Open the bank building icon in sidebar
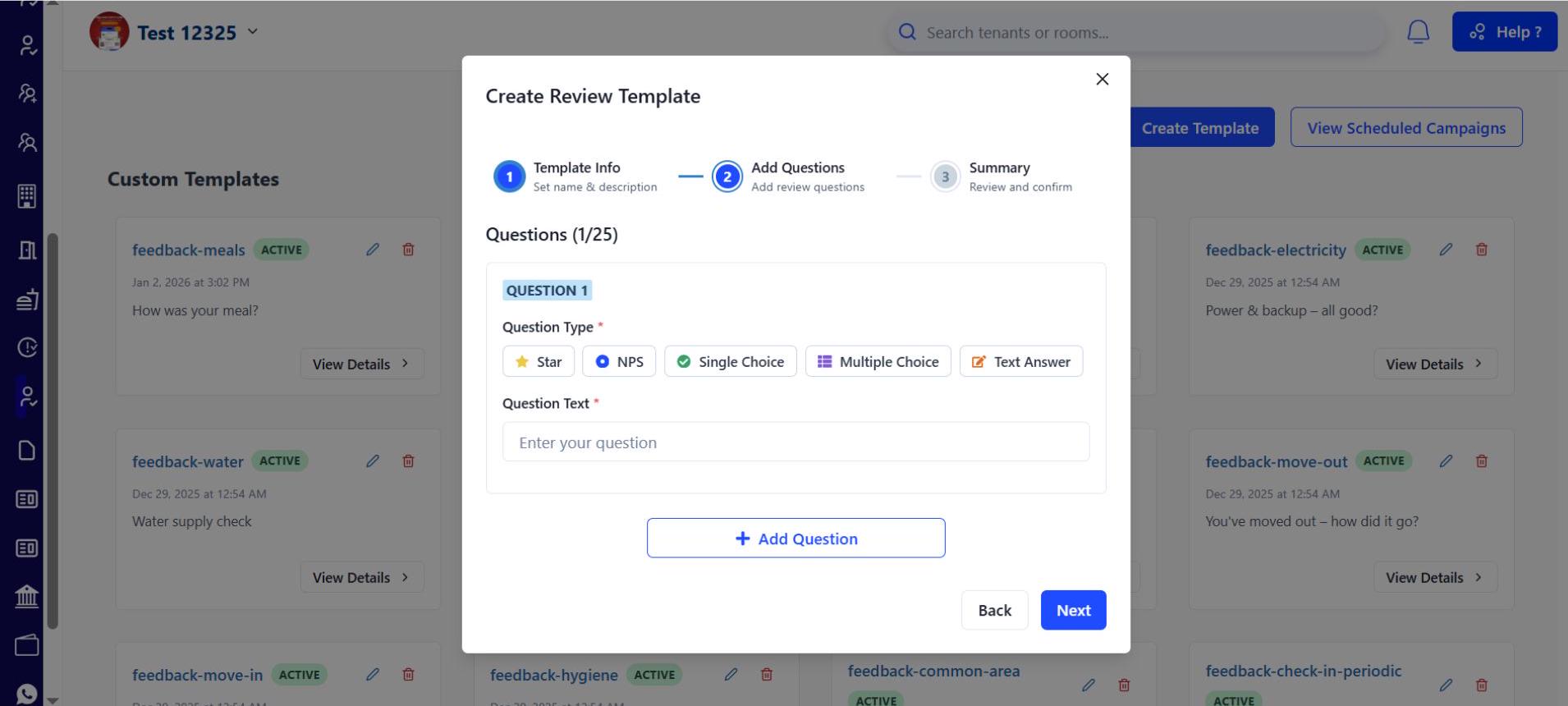Screen dimensions: 1568x706 click(26, 596)
